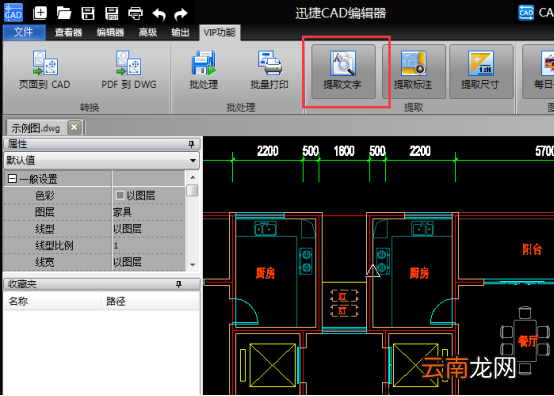Select the VIP功能 tab
Viewport: 554px width, 396px height.
point(219,32)
